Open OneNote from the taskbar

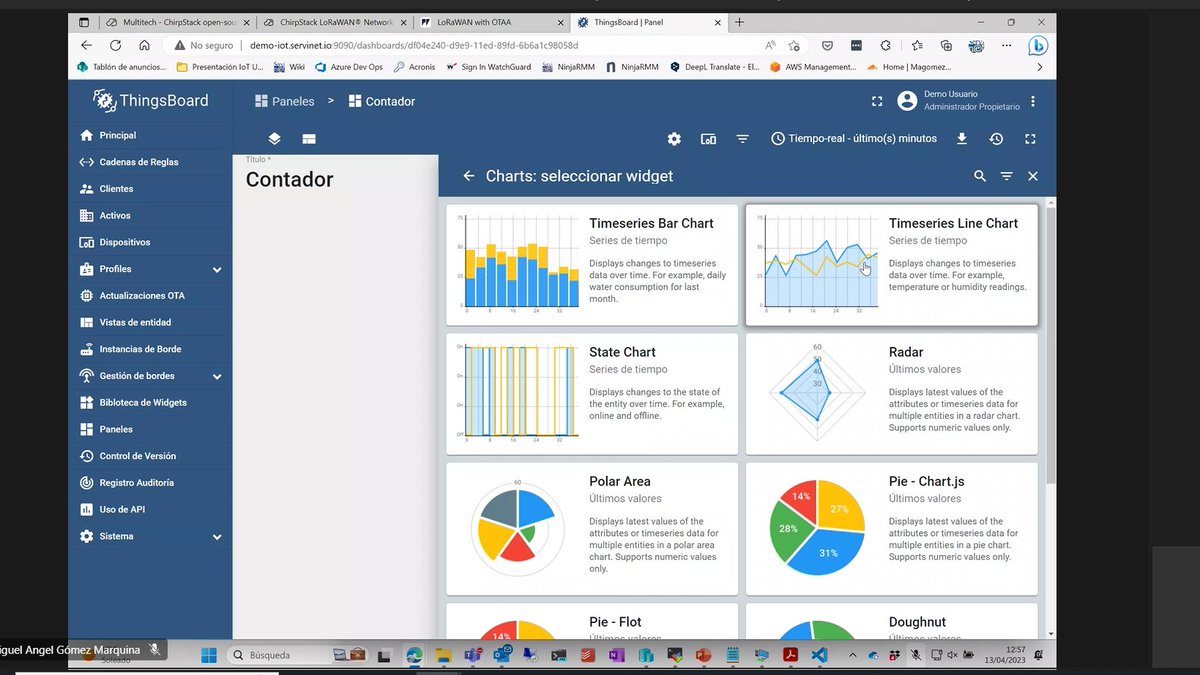pos(616,655)
